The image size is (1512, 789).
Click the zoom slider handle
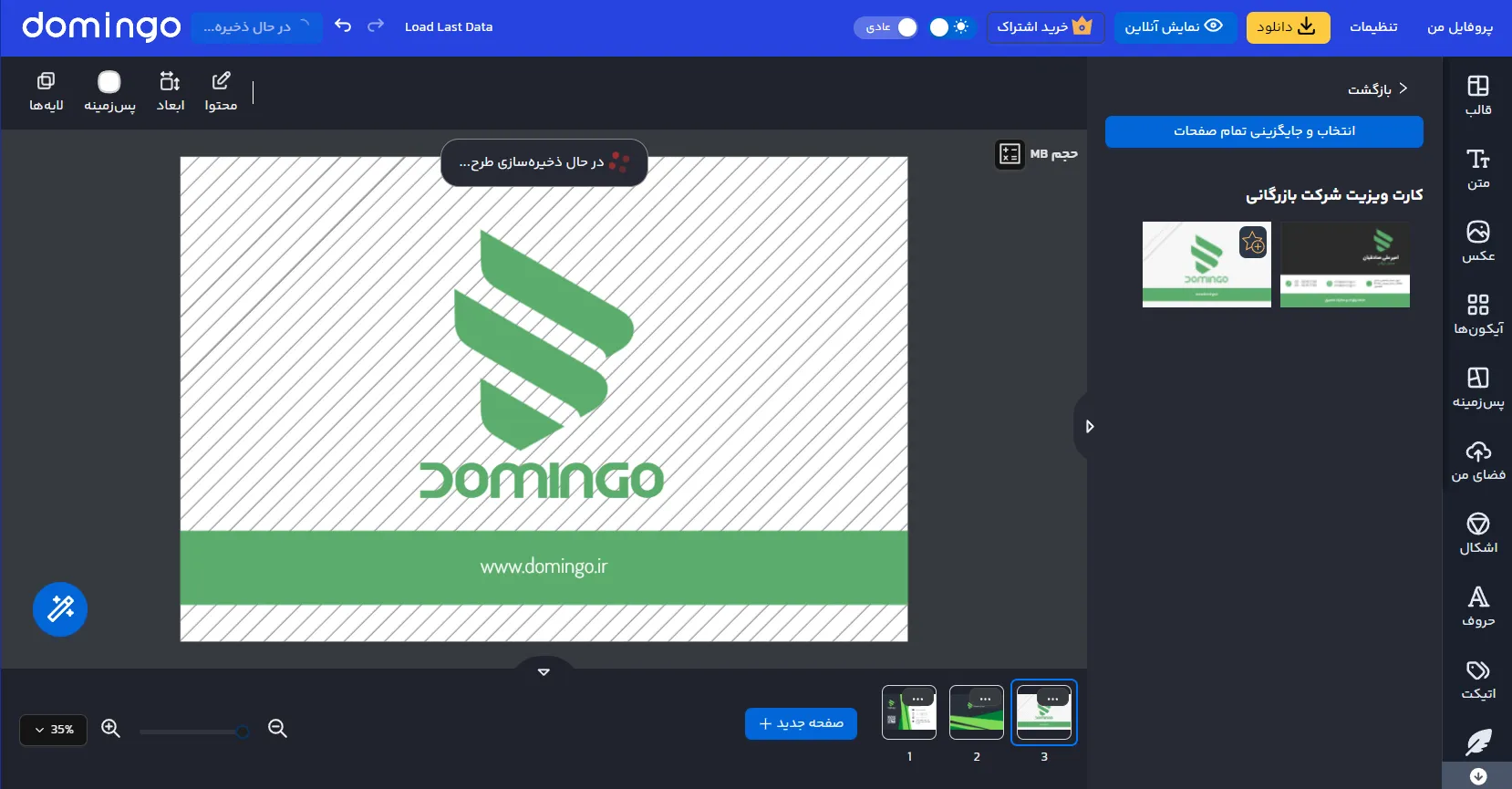point(242,732)
